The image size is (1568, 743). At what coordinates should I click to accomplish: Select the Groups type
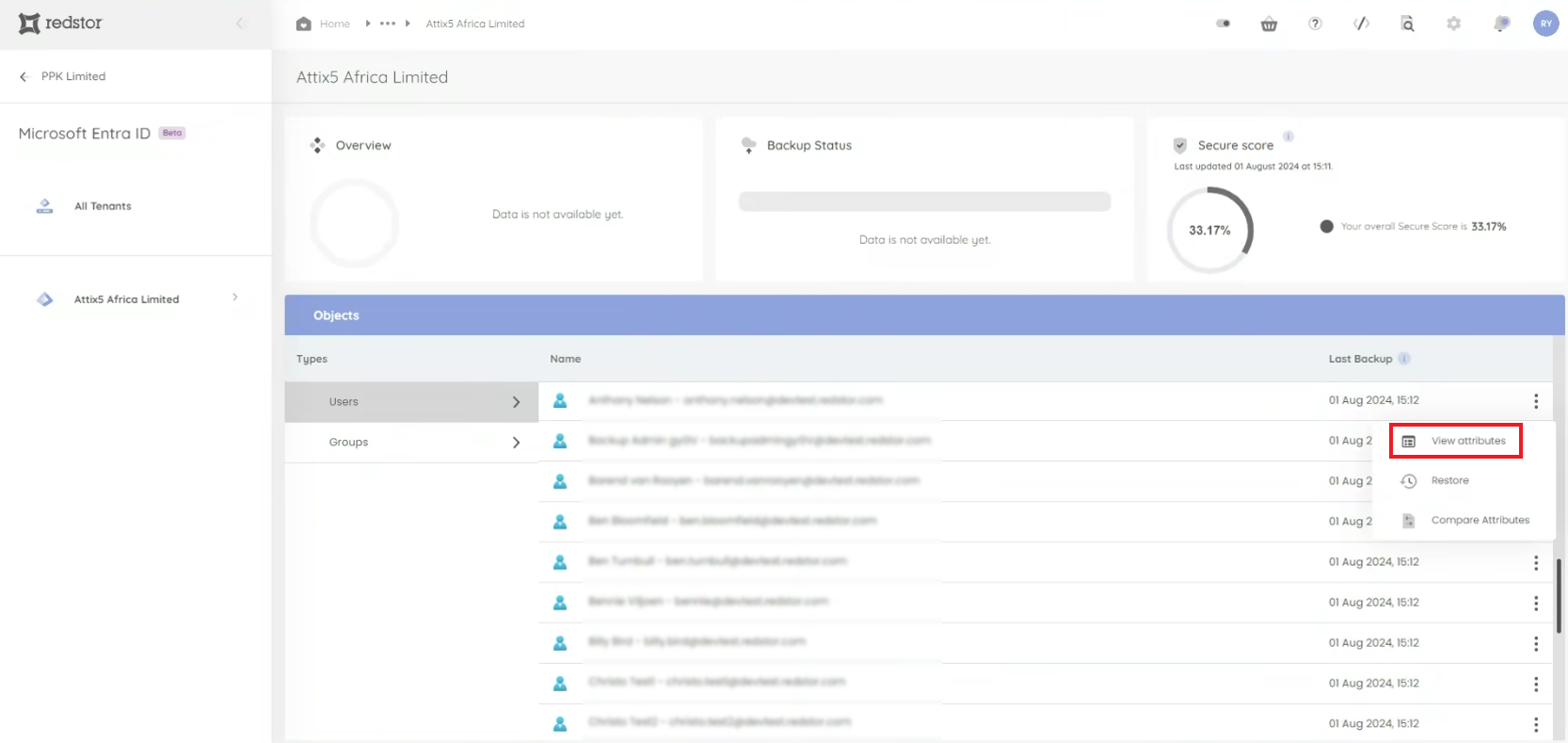point(411,443)
